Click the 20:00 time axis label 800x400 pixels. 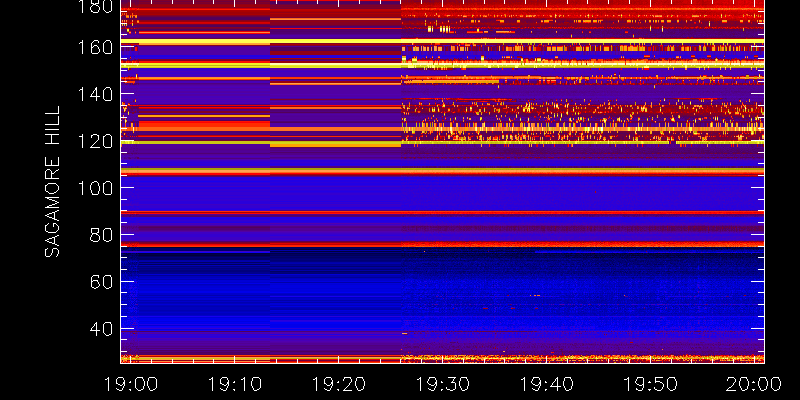tap(754, 384)
